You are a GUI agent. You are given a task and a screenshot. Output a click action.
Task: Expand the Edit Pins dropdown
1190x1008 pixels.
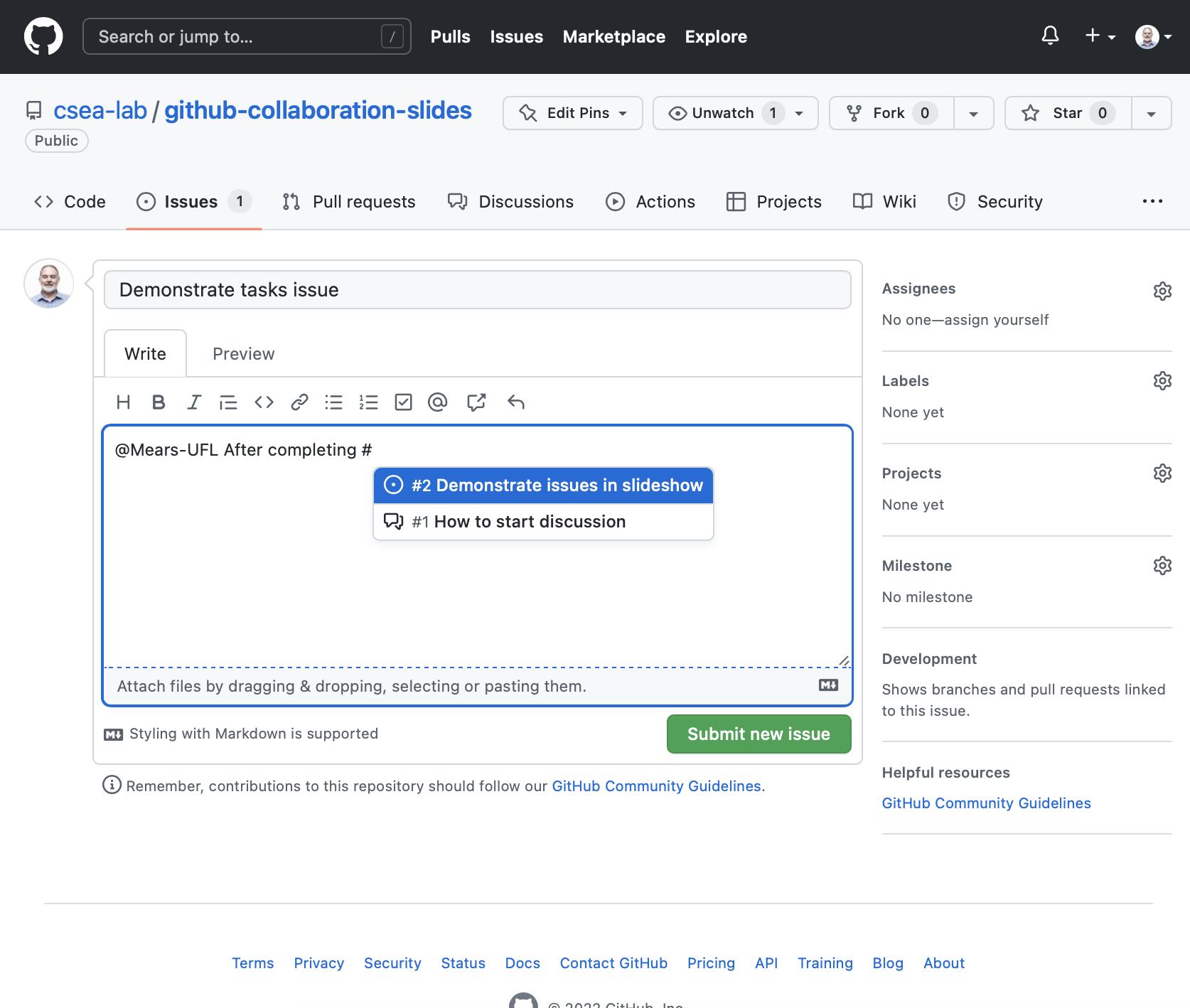(x=573, y=113)
